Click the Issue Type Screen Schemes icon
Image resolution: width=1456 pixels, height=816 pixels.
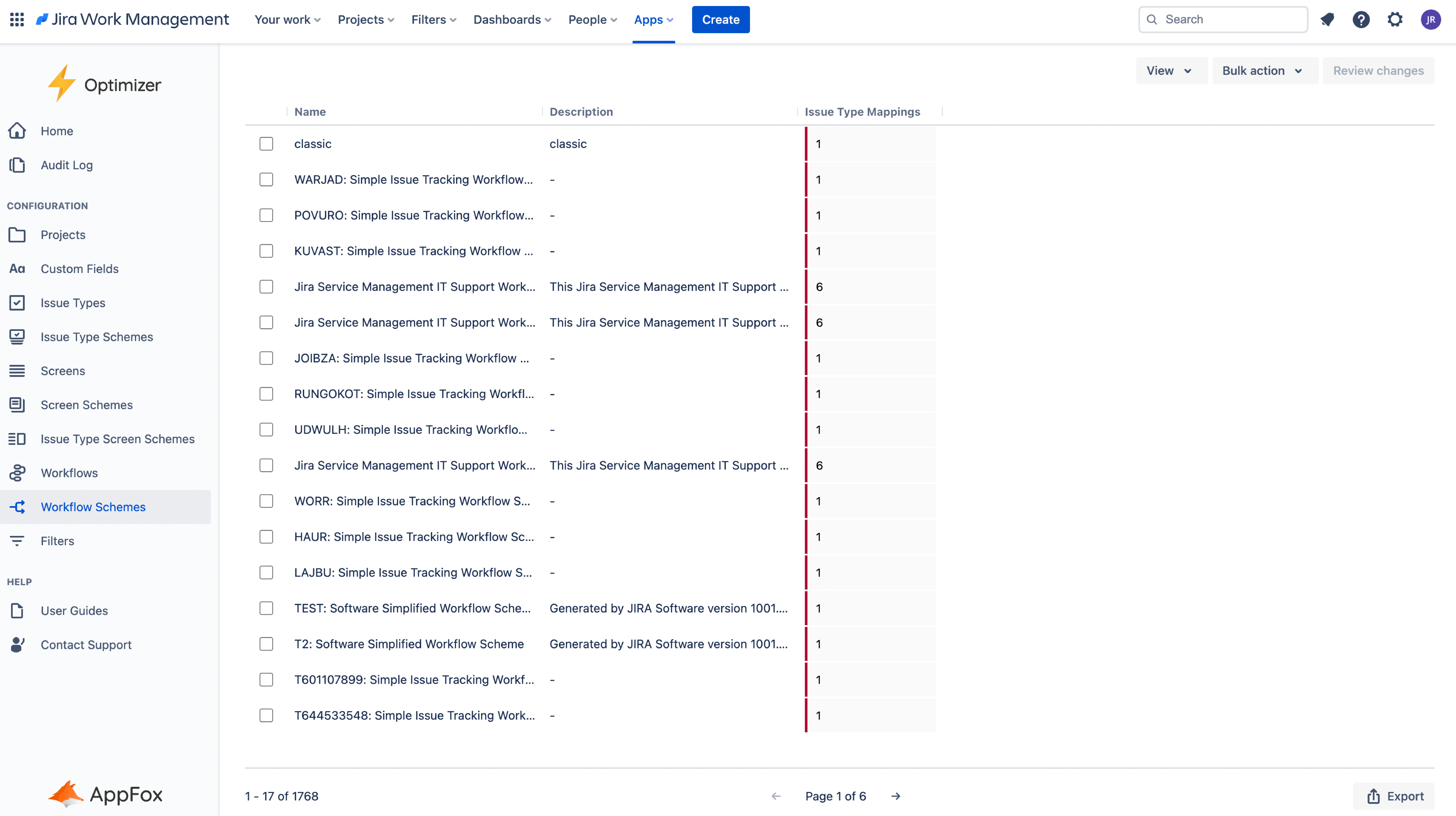click(x=17, y=439)
